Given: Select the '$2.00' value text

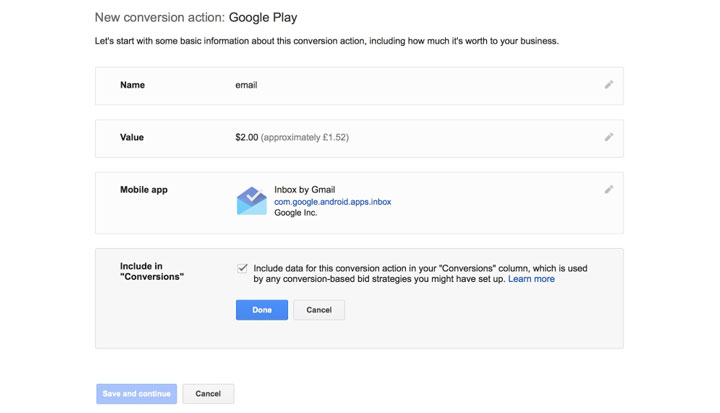Looking at the screenshot, I should 247,137.
